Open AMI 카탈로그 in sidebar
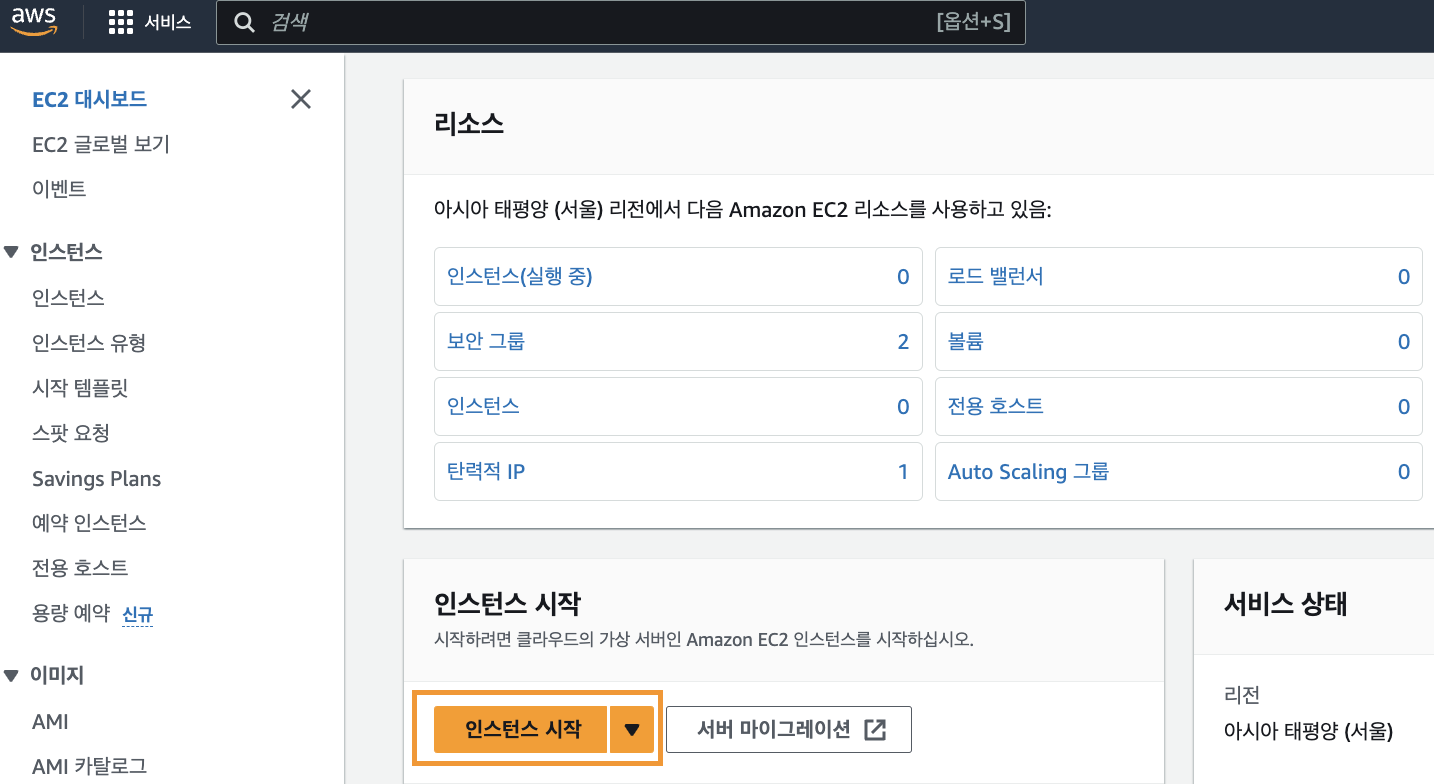This screenshot has height=784, width=1434. point(89,767)
